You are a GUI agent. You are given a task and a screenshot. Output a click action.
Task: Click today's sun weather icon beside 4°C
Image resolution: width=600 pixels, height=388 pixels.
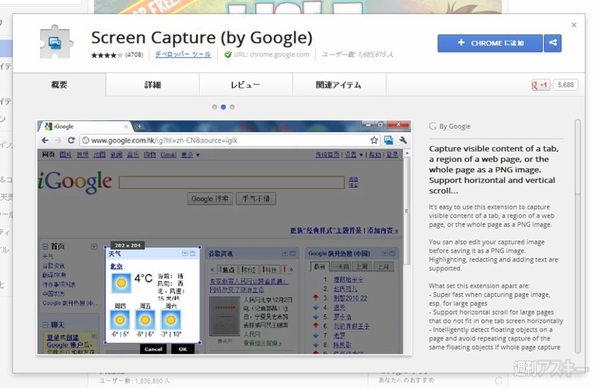pos(121,283)
